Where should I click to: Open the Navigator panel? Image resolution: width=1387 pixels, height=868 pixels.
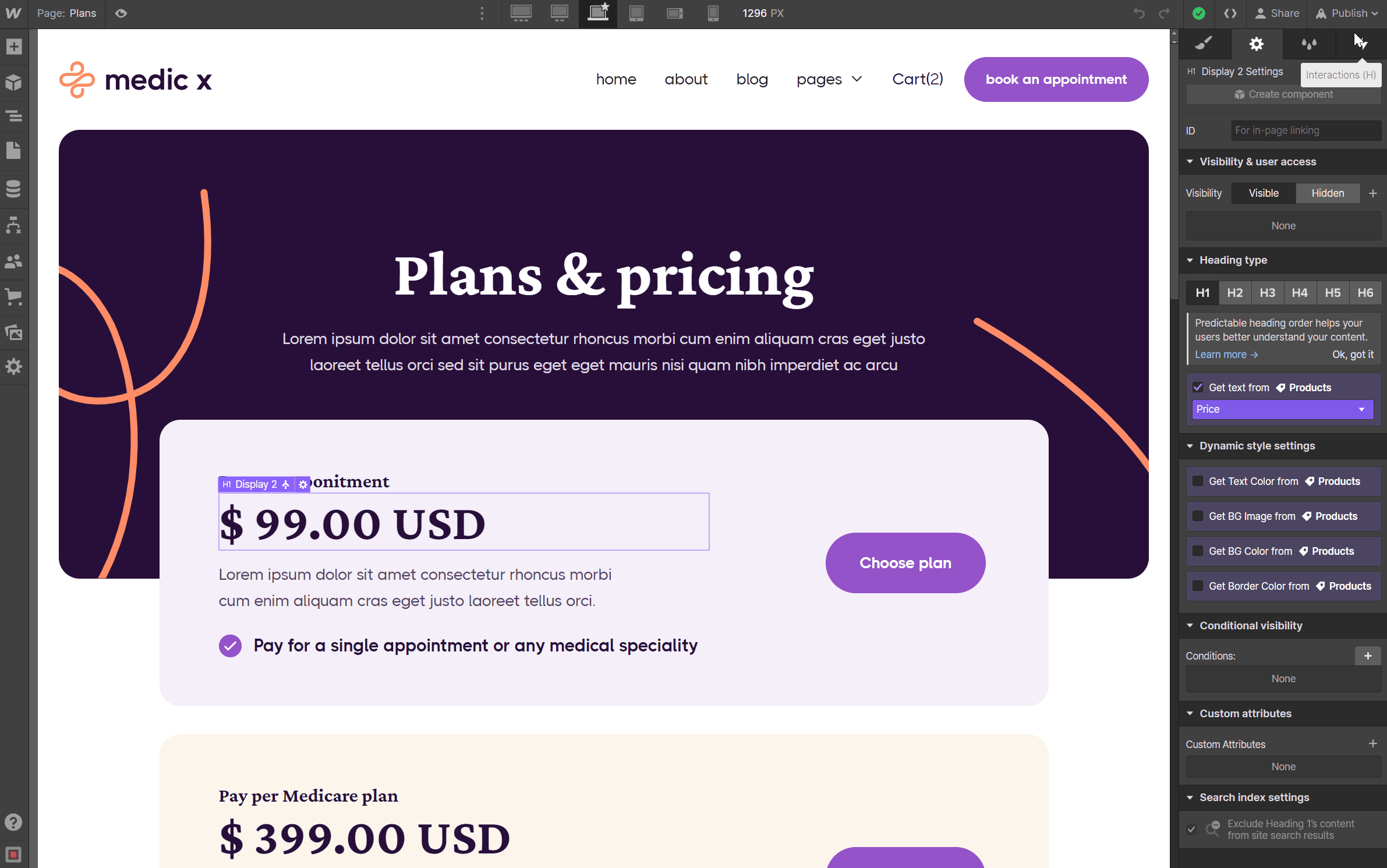click(14, 116)
